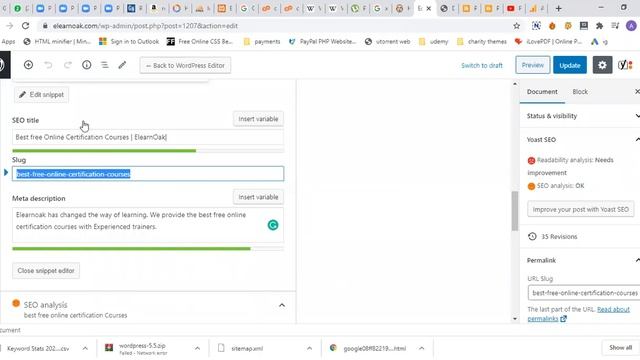Open the PayPal PHP Website bookmark
The image size is (640, 360).
coord(322,41)
